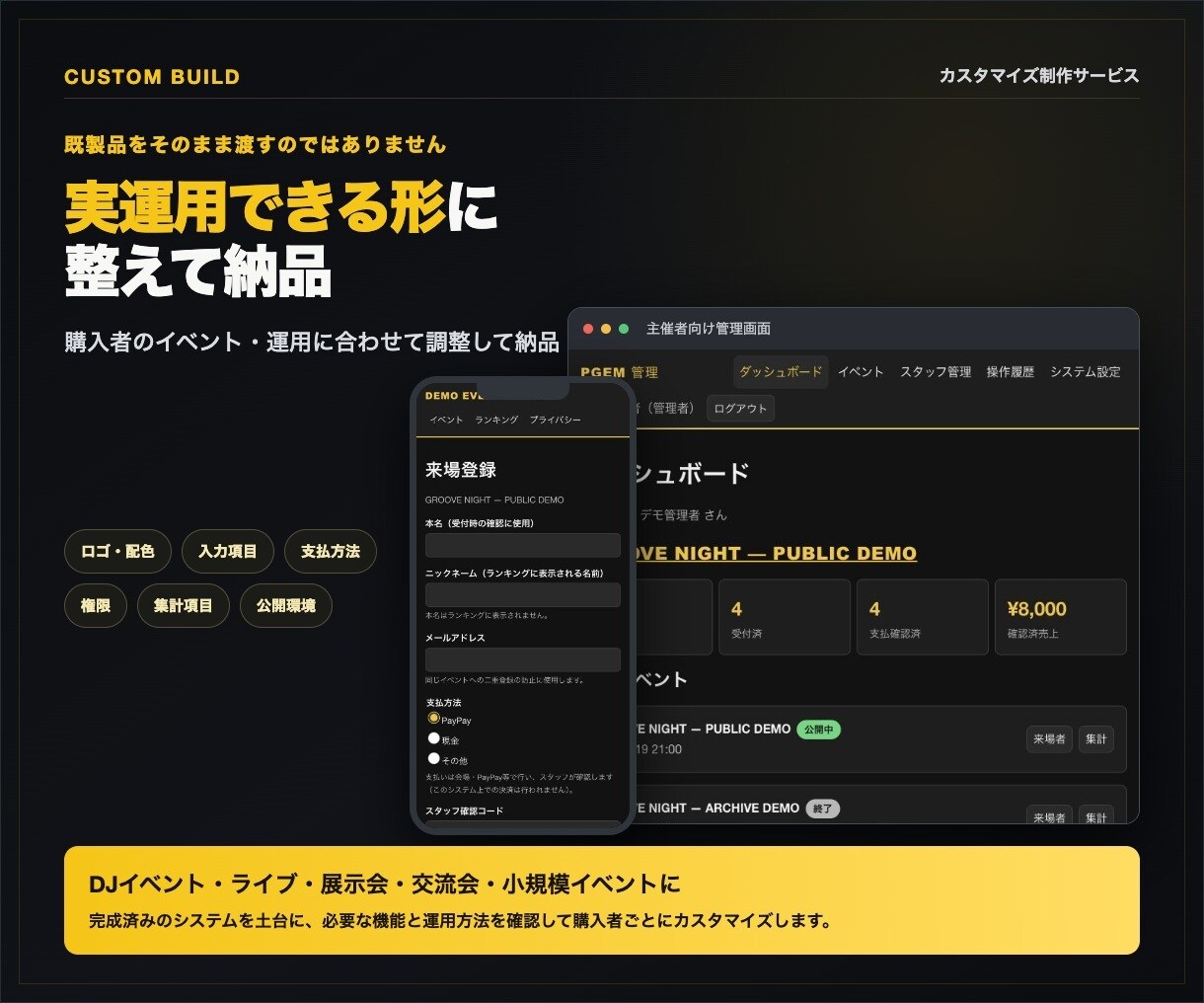Click the 権限 pill tag
This screenshot has height=1003, width=1204.
pyautogui.click(x=96, y=605)
